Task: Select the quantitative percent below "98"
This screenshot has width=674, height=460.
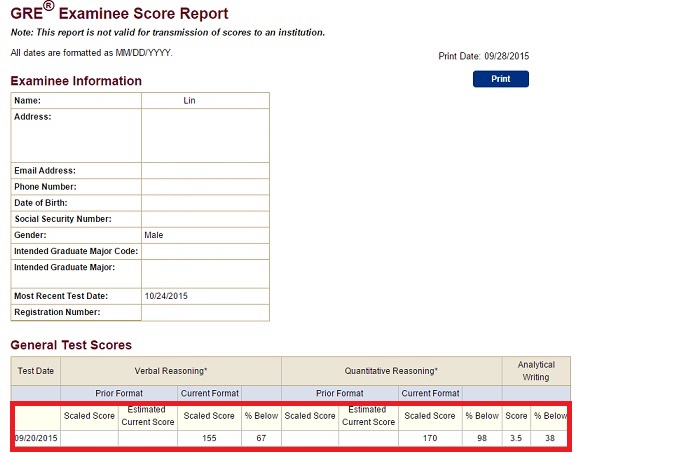Action: pos(482,439)
